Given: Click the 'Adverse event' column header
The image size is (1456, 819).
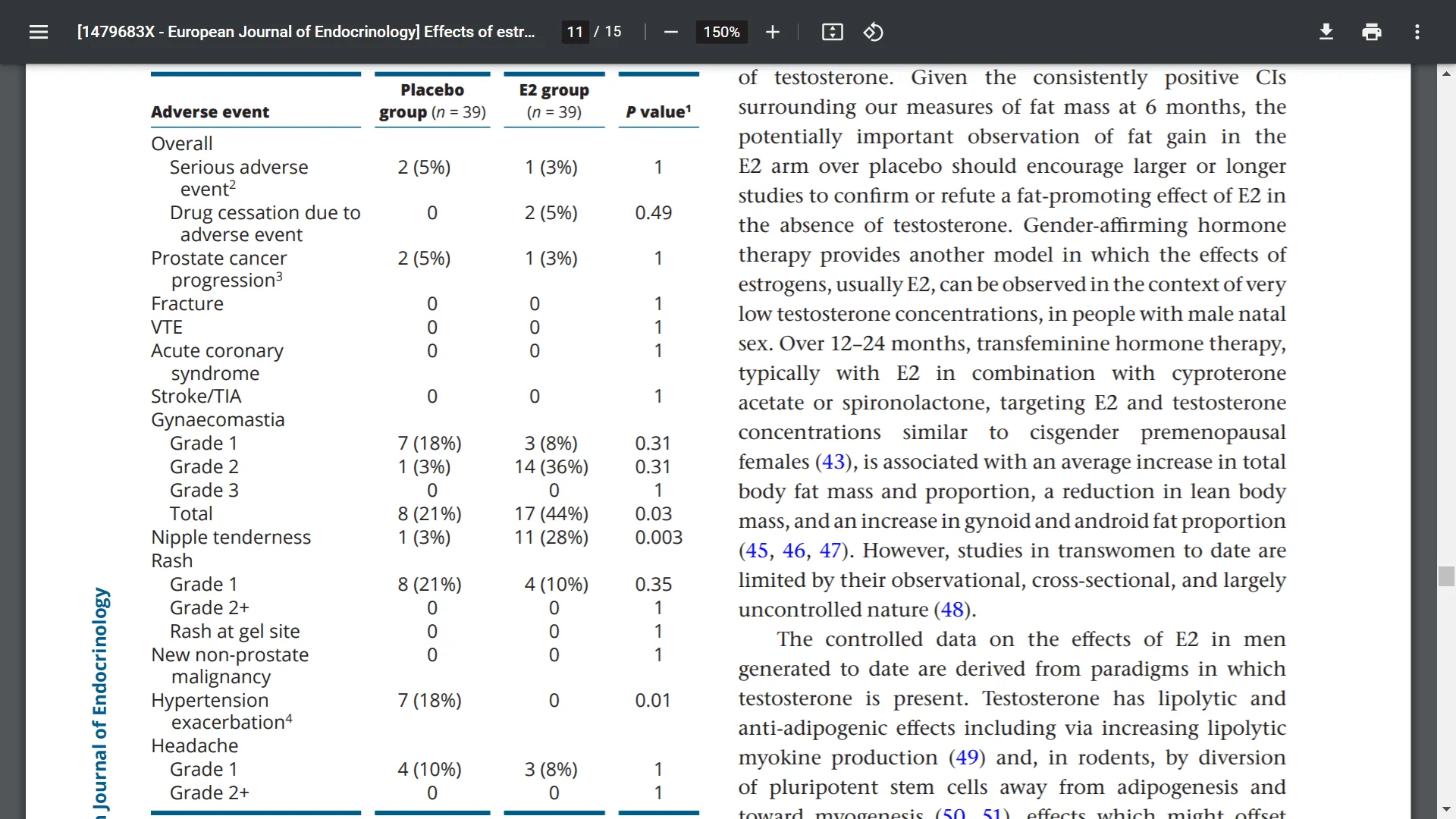Looking at the screenshot, I should point(210,112).
